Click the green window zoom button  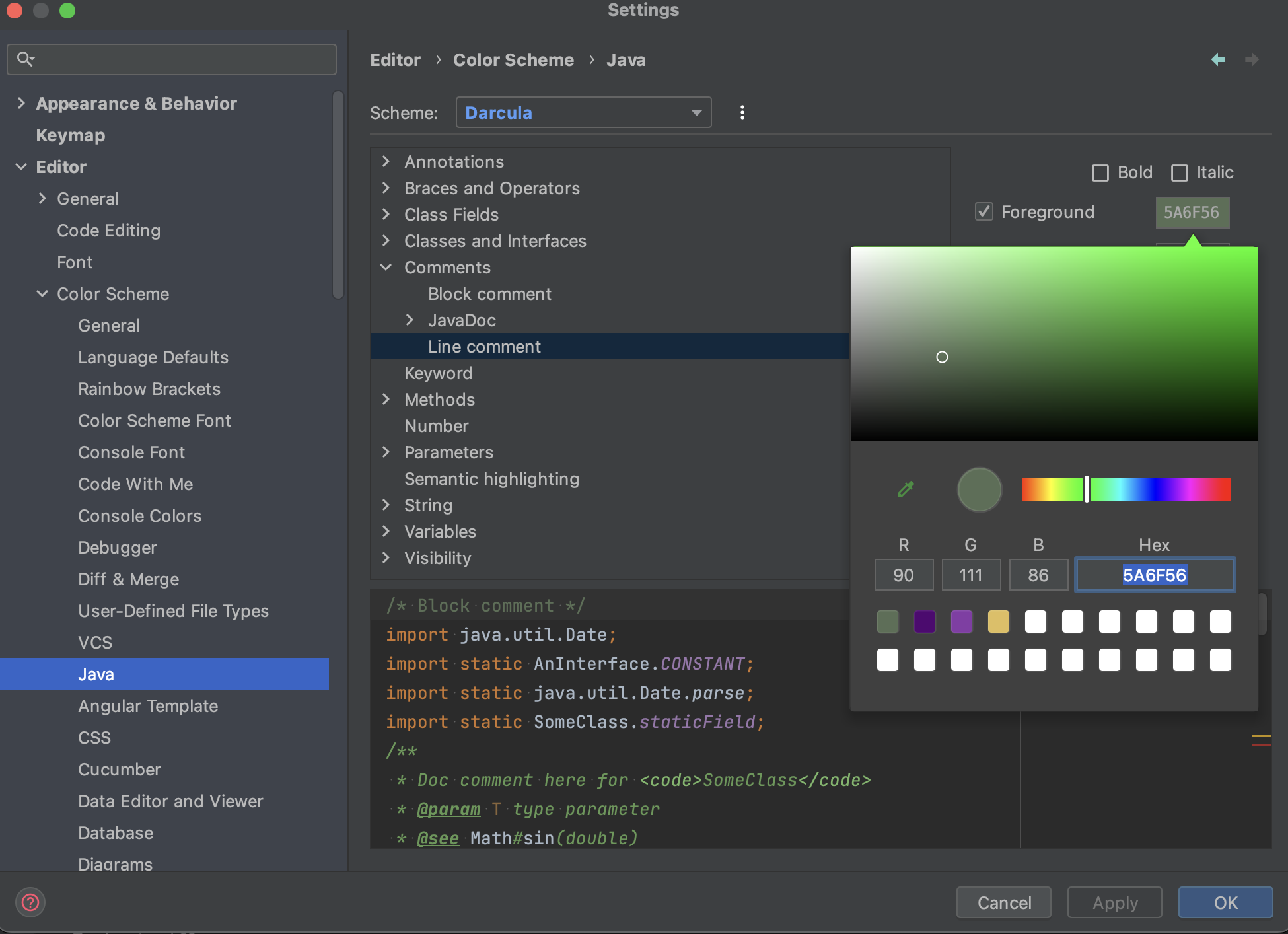point(67,11)
